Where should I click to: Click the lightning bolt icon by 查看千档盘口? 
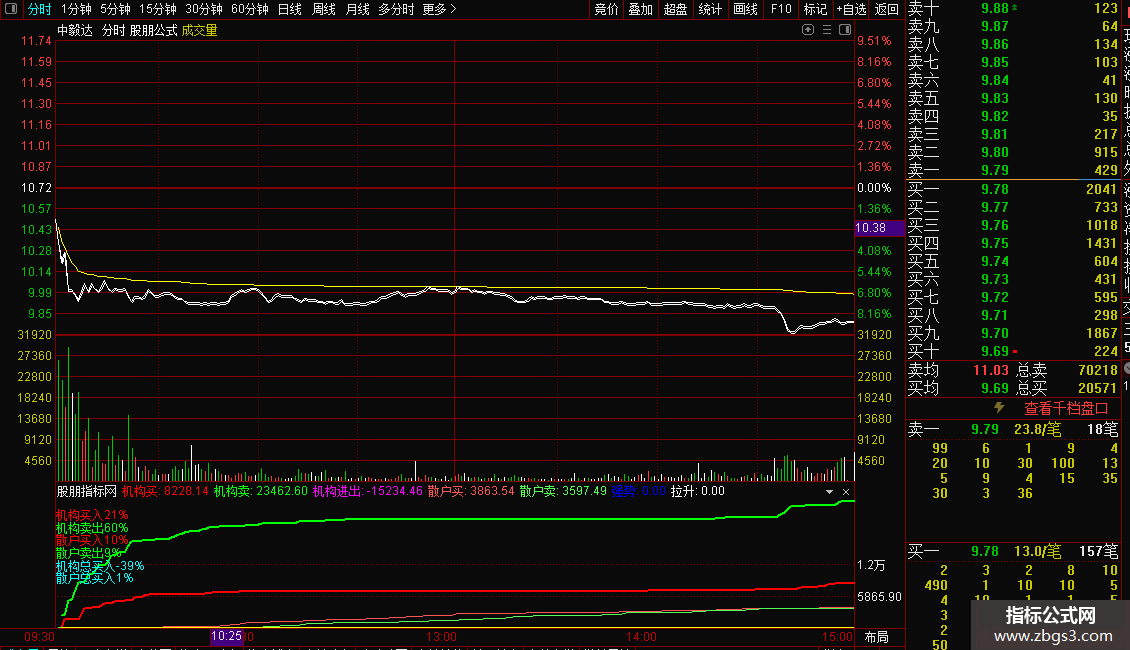click(998, 408)
